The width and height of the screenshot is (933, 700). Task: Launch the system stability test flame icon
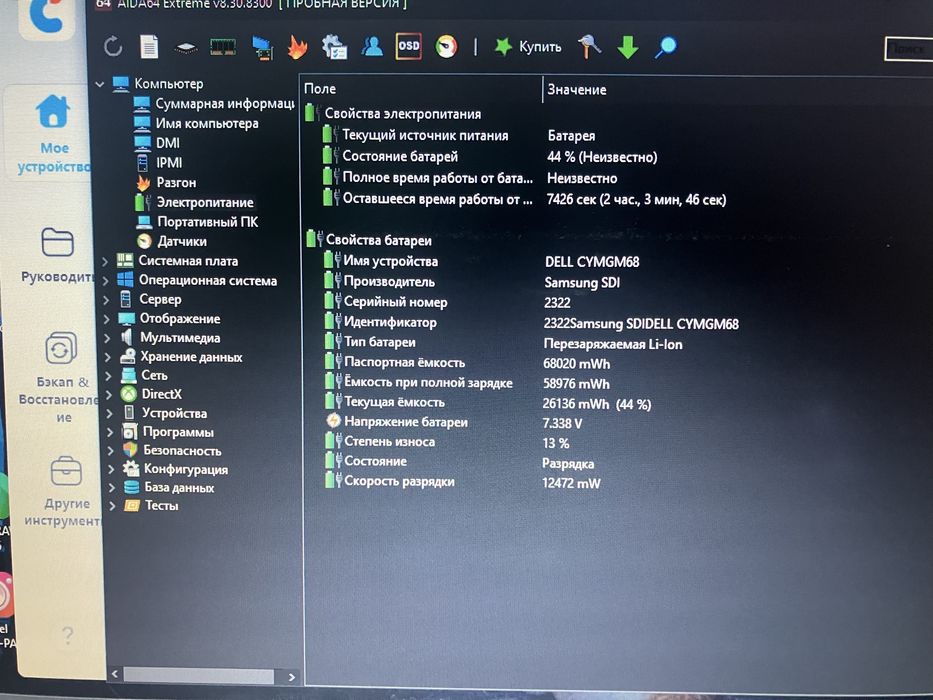(x=298, y=47)
